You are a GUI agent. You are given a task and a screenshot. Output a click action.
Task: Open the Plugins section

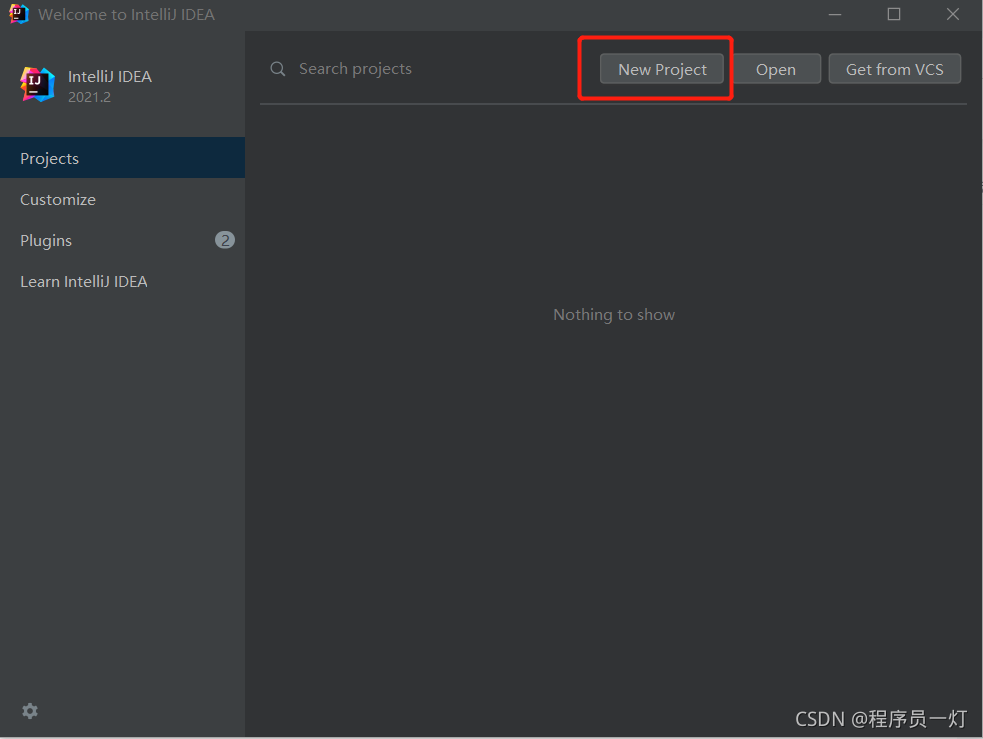point(122,241)
